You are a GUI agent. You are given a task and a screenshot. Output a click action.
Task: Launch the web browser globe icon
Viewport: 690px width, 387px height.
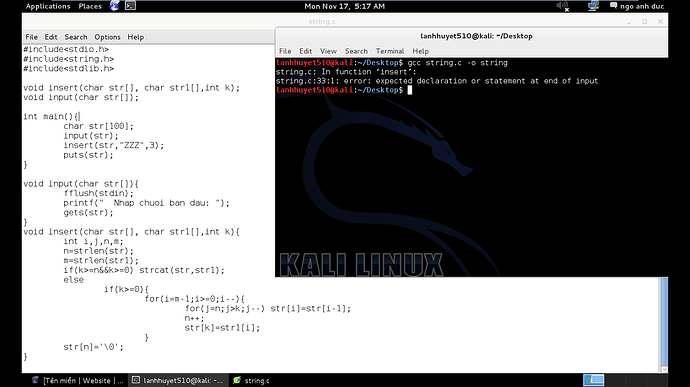click(114, 6)
